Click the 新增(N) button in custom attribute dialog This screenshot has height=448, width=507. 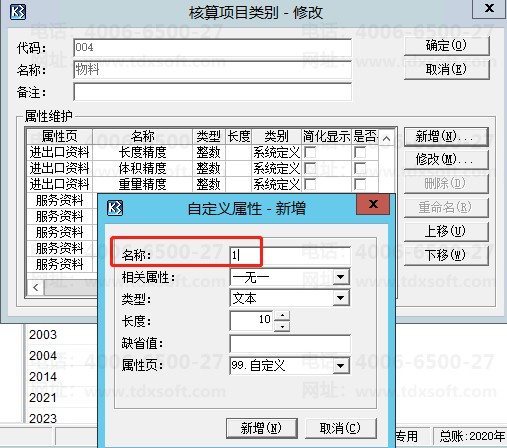[x=262, y=428]
